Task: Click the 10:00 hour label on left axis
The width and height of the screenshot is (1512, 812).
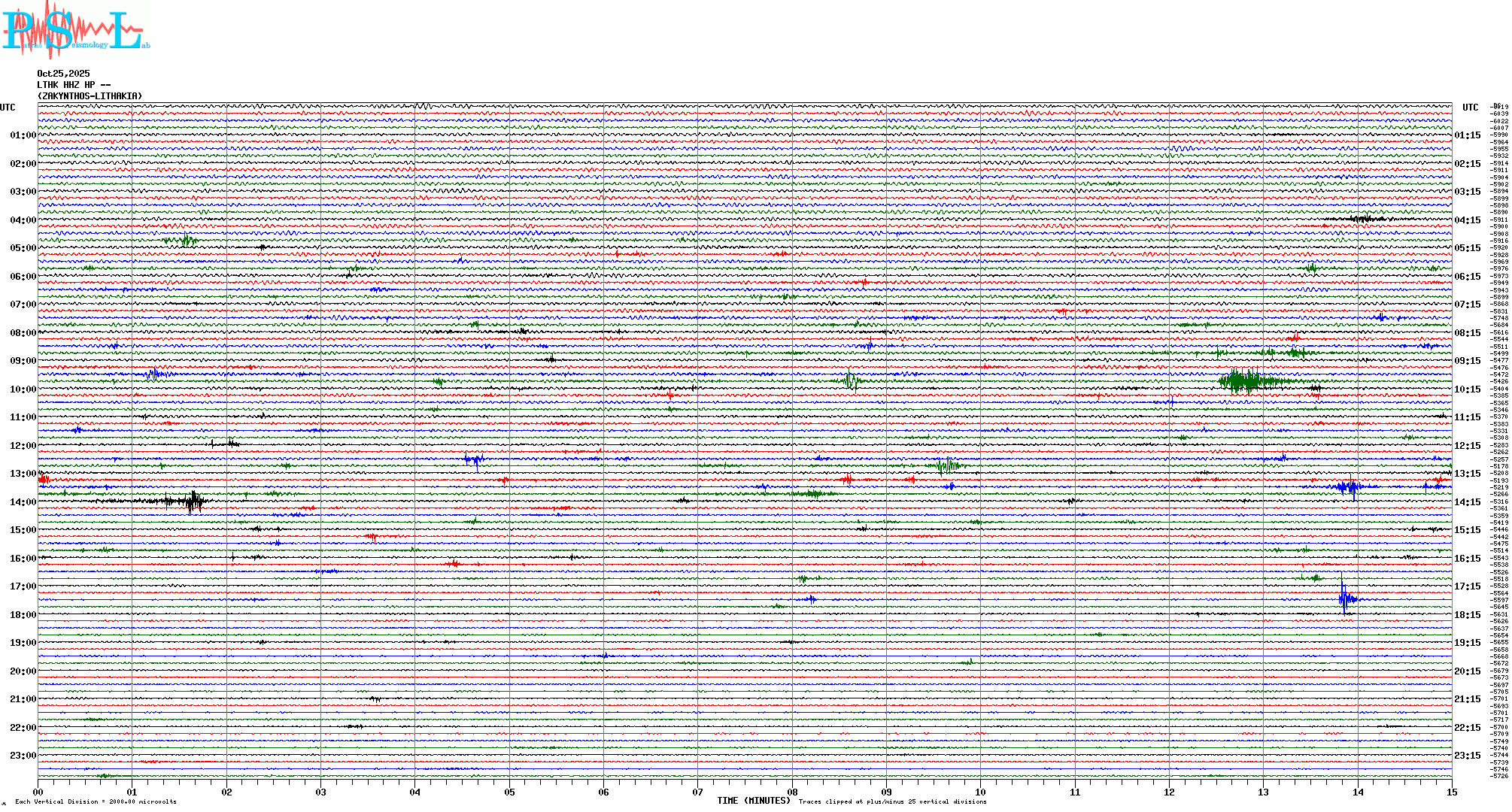Action: coord(23,389)
